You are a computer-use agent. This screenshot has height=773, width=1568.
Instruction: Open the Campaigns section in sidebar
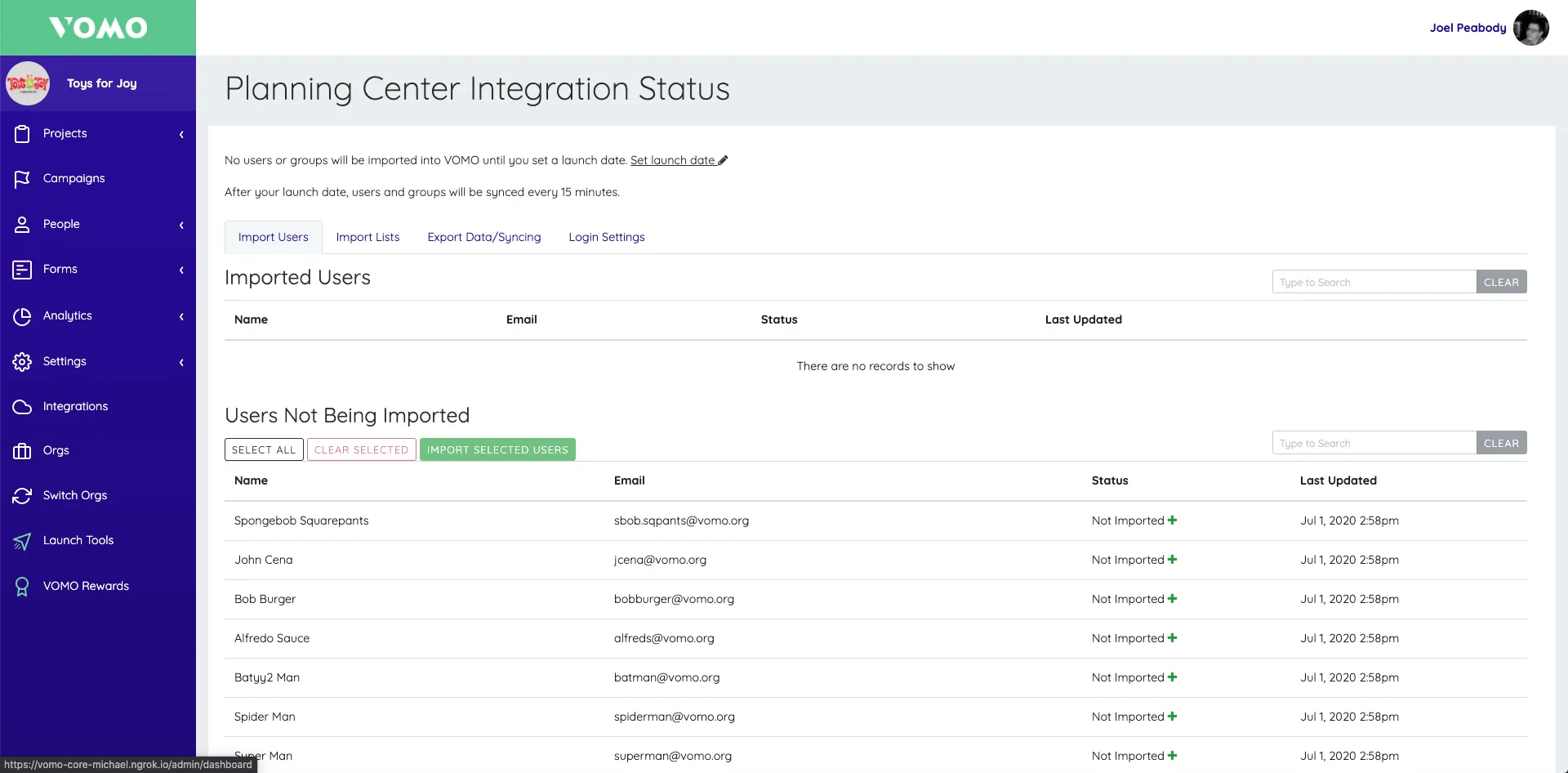coord(73,178)
